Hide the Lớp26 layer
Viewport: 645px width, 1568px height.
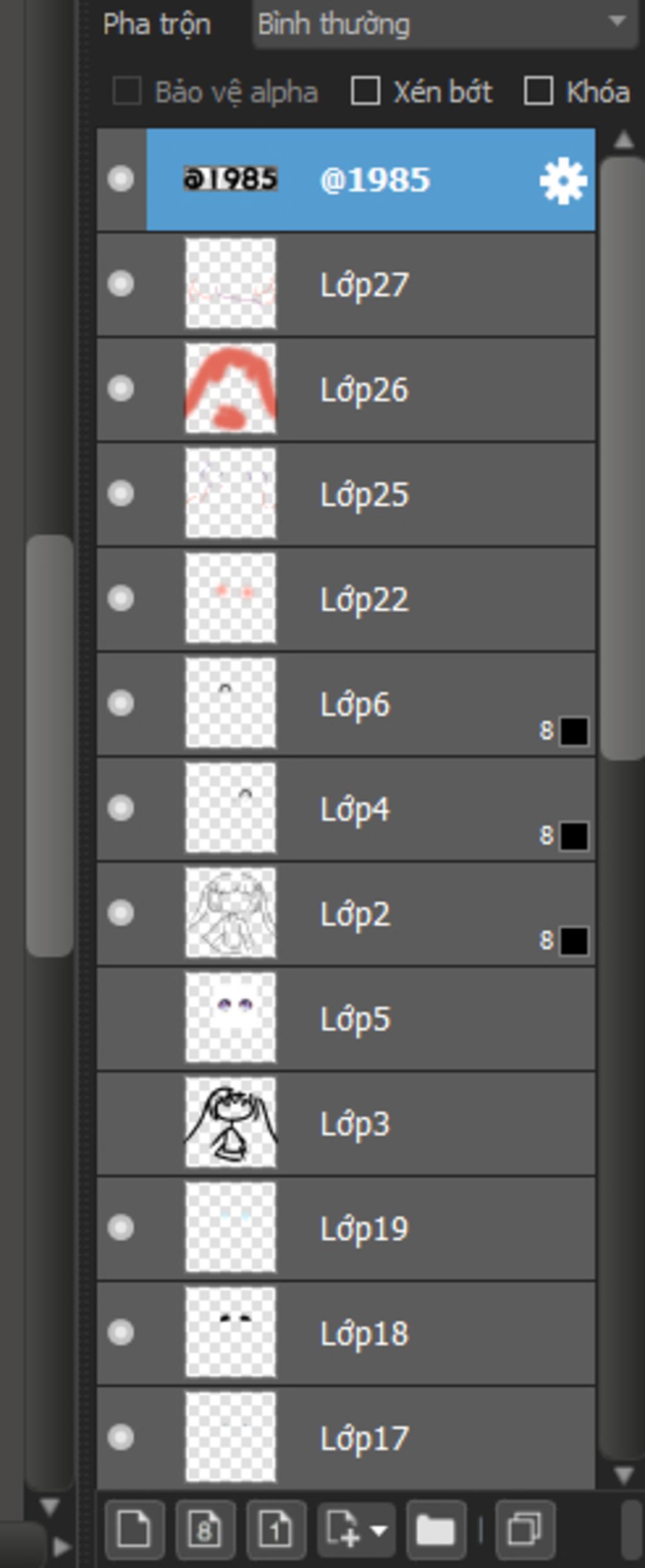(120, 389)
